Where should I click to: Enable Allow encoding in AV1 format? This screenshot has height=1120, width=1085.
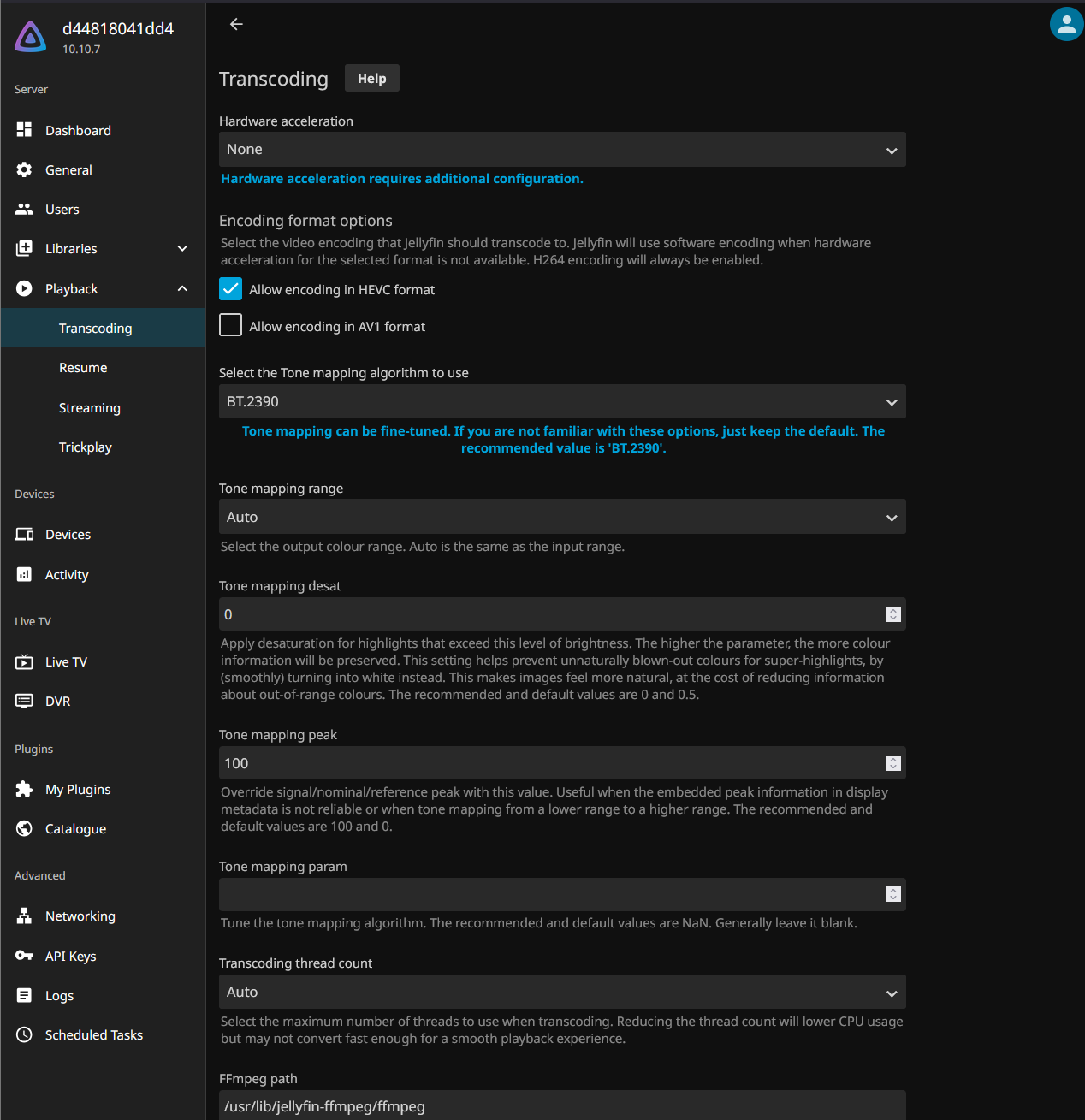(231, 326)
